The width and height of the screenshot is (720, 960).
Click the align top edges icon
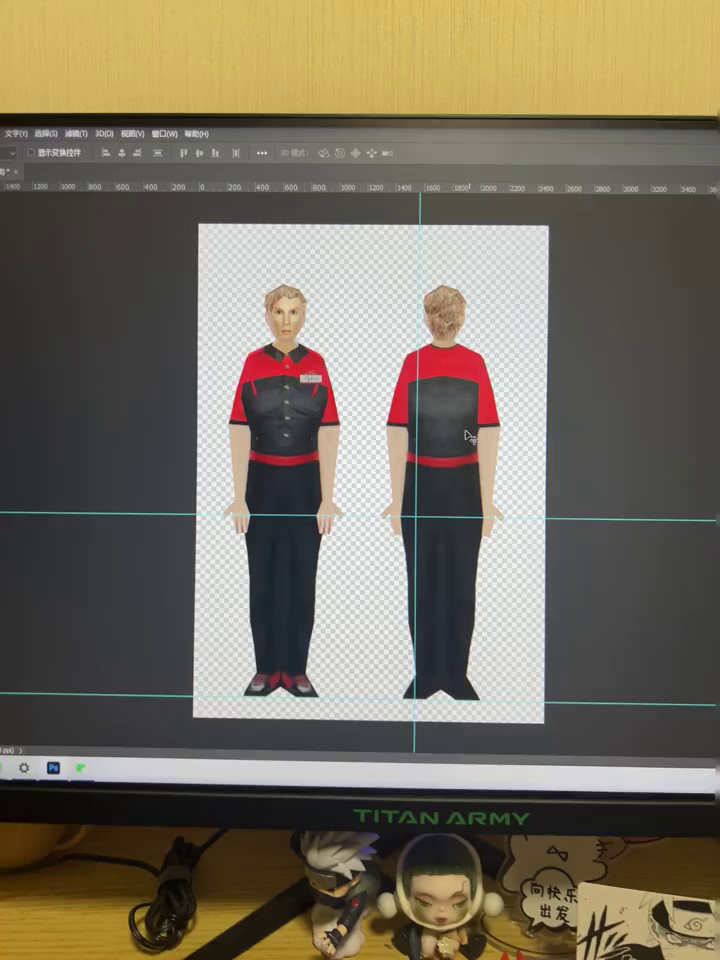tap(183, 153)
